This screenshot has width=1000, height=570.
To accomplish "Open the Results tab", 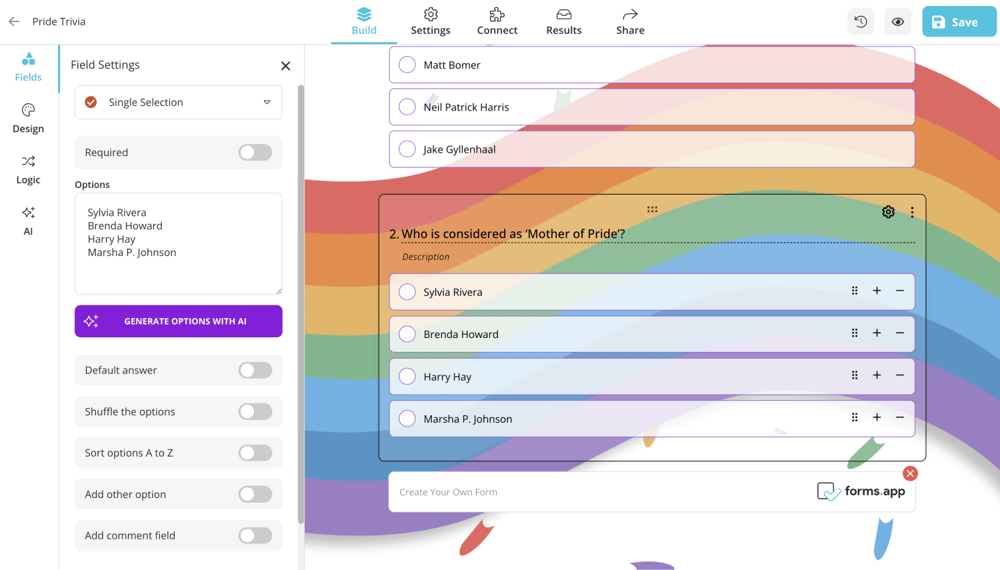I will pyautogui.click(x=563, y=22).
